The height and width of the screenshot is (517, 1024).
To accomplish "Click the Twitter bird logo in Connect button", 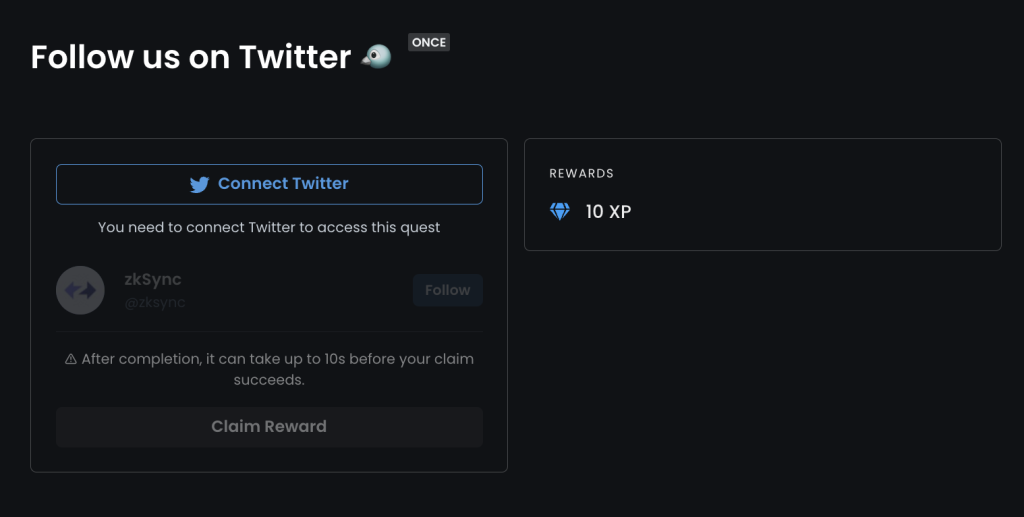I will tap(199, 185).
